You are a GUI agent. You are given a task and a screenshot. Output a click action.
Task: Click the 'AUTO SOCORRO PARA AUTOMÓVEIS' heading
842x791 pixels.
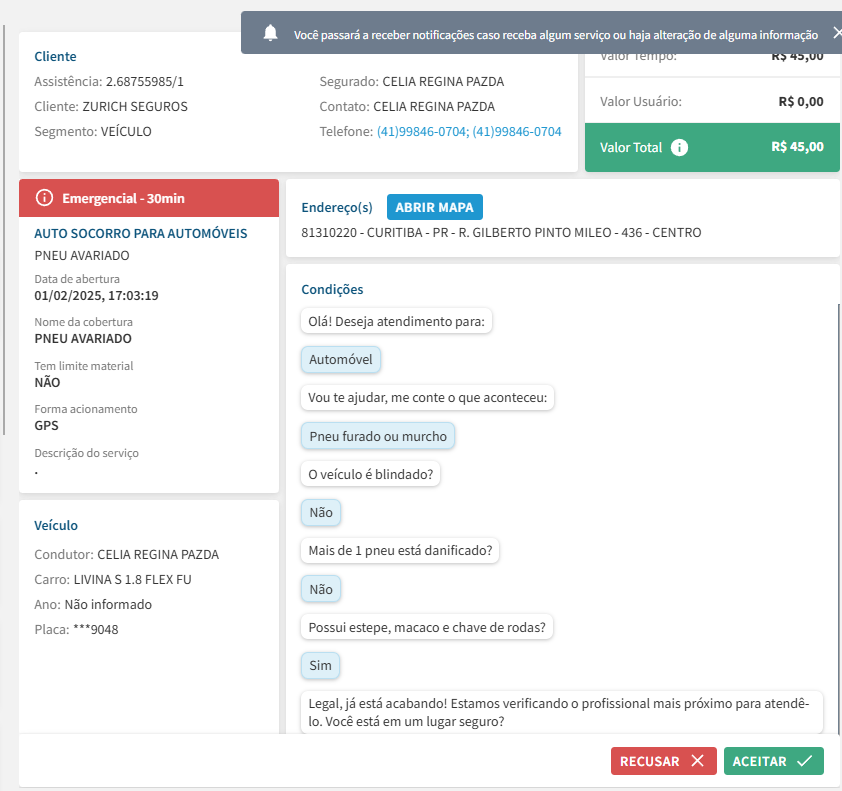pos(141,233)
